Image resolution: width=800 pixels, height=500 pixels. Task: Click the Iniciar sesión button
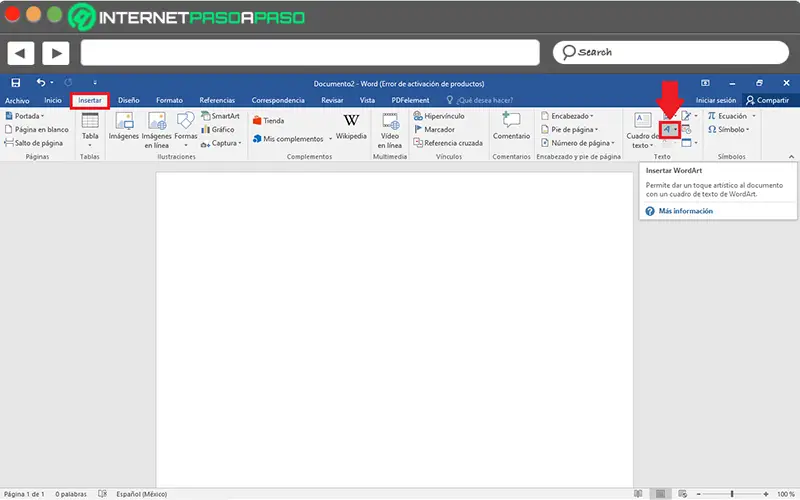pos(715,101)
